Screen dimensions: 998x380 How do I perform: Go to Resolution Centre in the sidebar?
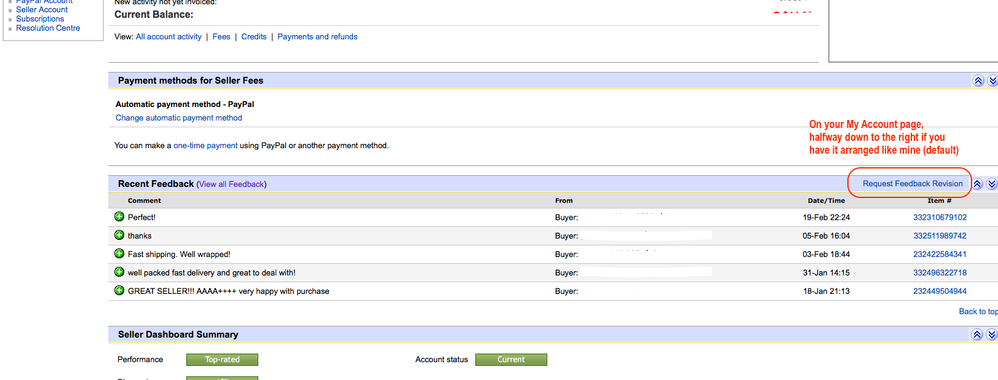click(x=48, y=28)
